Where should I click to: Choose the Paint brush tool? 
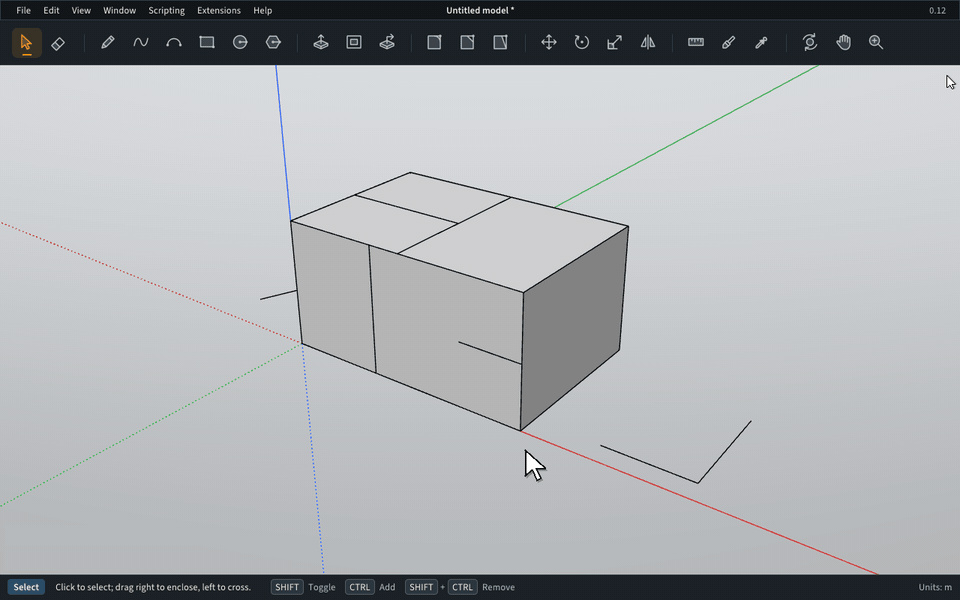pos(729,42)
